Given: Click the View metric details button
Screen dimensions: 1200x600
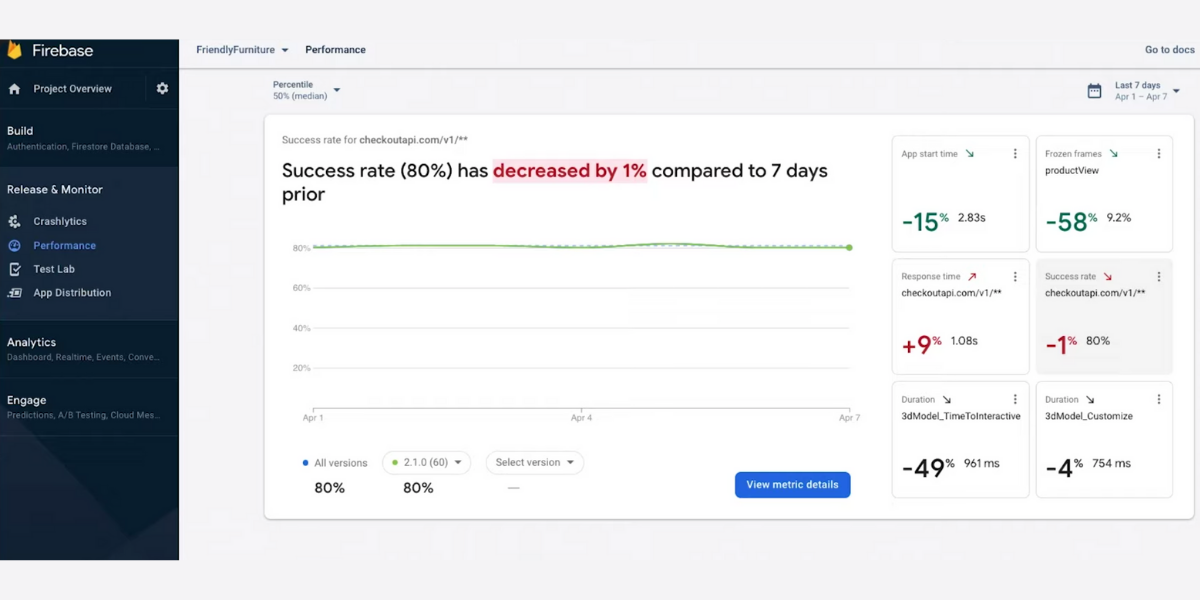Looking at the screenshot, I should pos(792,484).
